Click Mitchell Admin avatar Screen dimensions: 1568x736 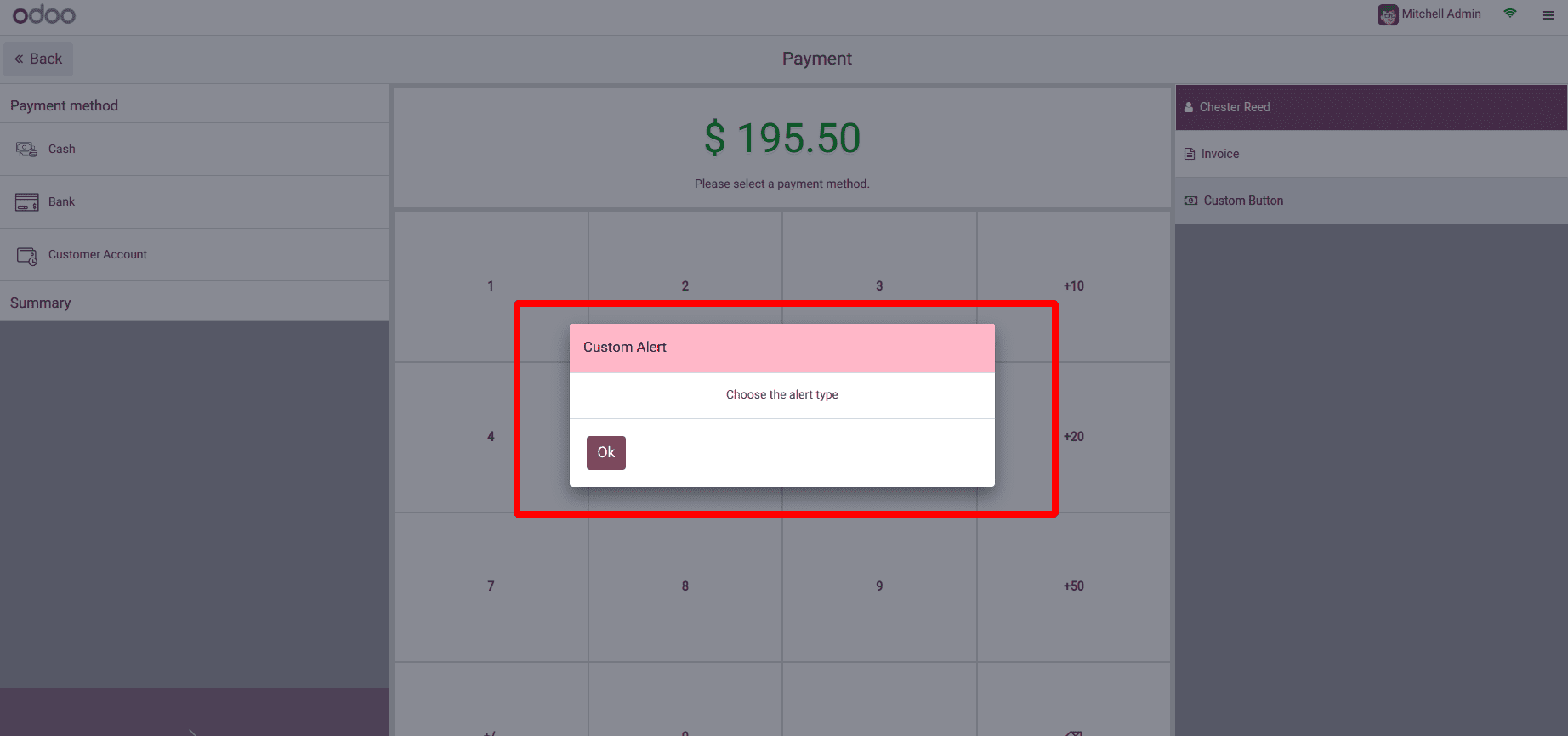pos(1388,14)
